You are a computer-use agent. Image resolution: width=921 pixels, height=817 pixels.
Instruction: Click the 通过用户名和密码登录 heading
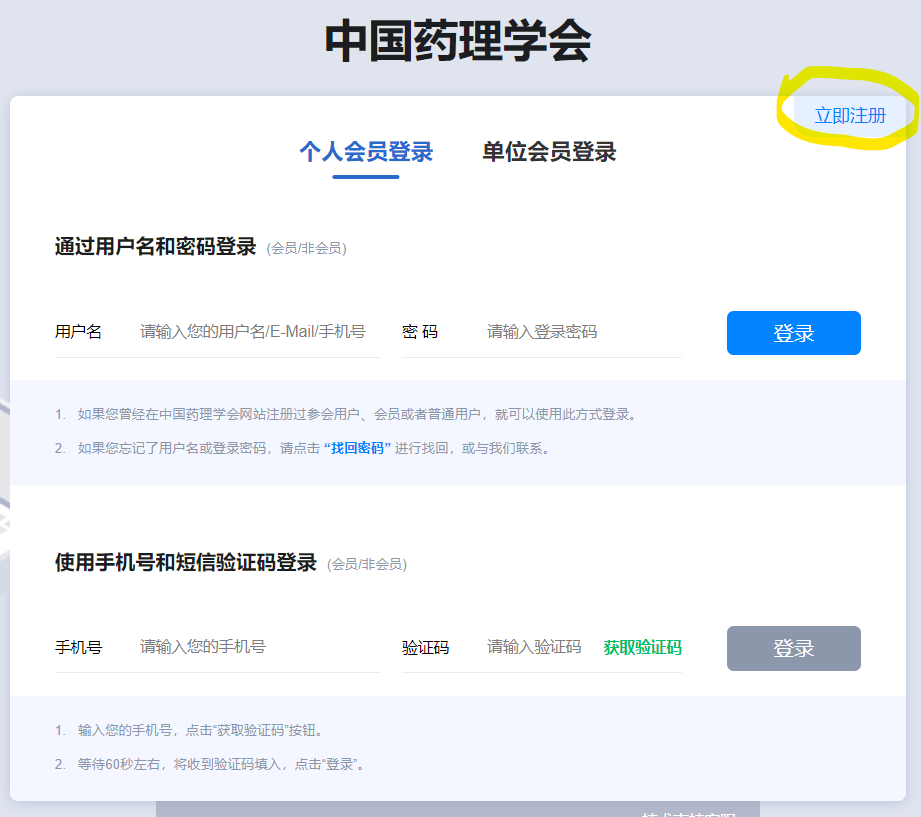point(156,247)
